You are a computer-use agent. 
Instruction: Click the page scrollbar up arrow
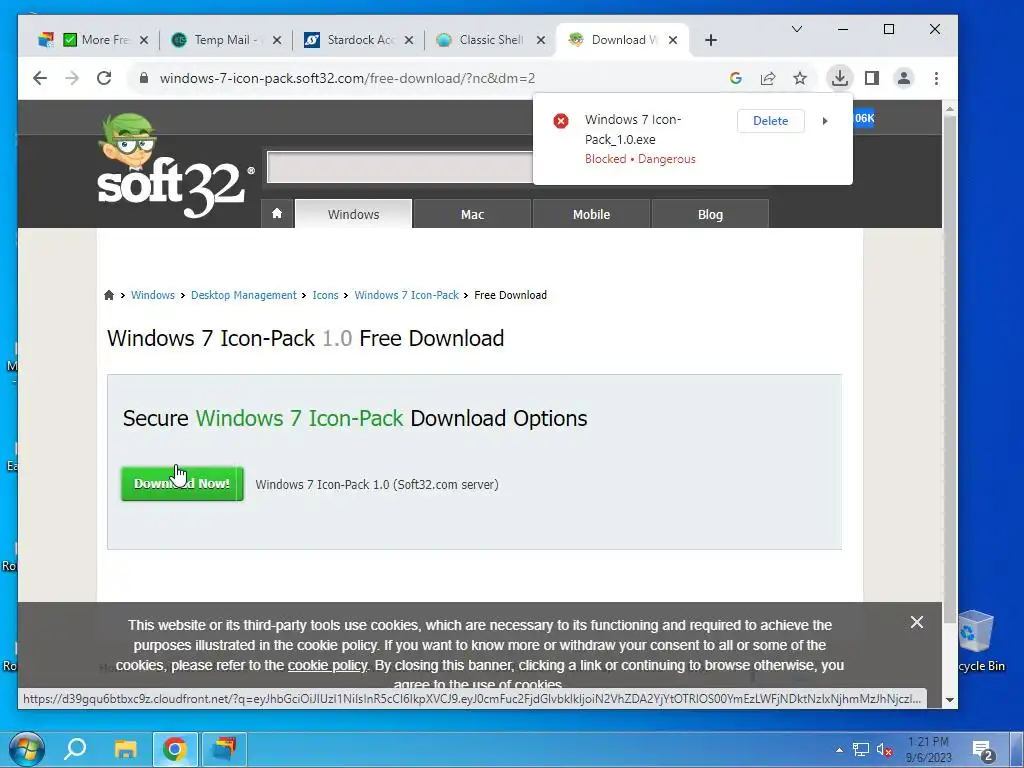(950, 108)
